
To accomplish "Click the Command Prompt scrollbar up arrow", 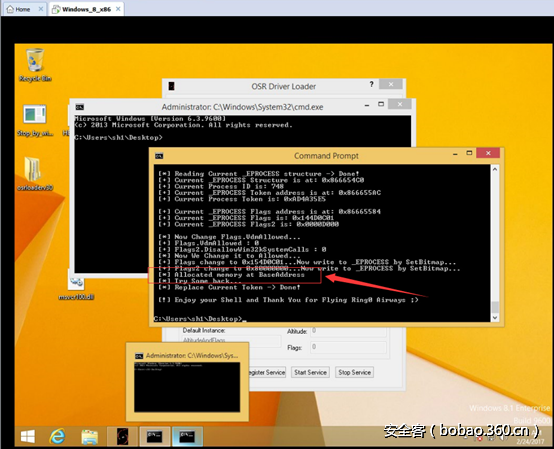I will pos(495,169).
